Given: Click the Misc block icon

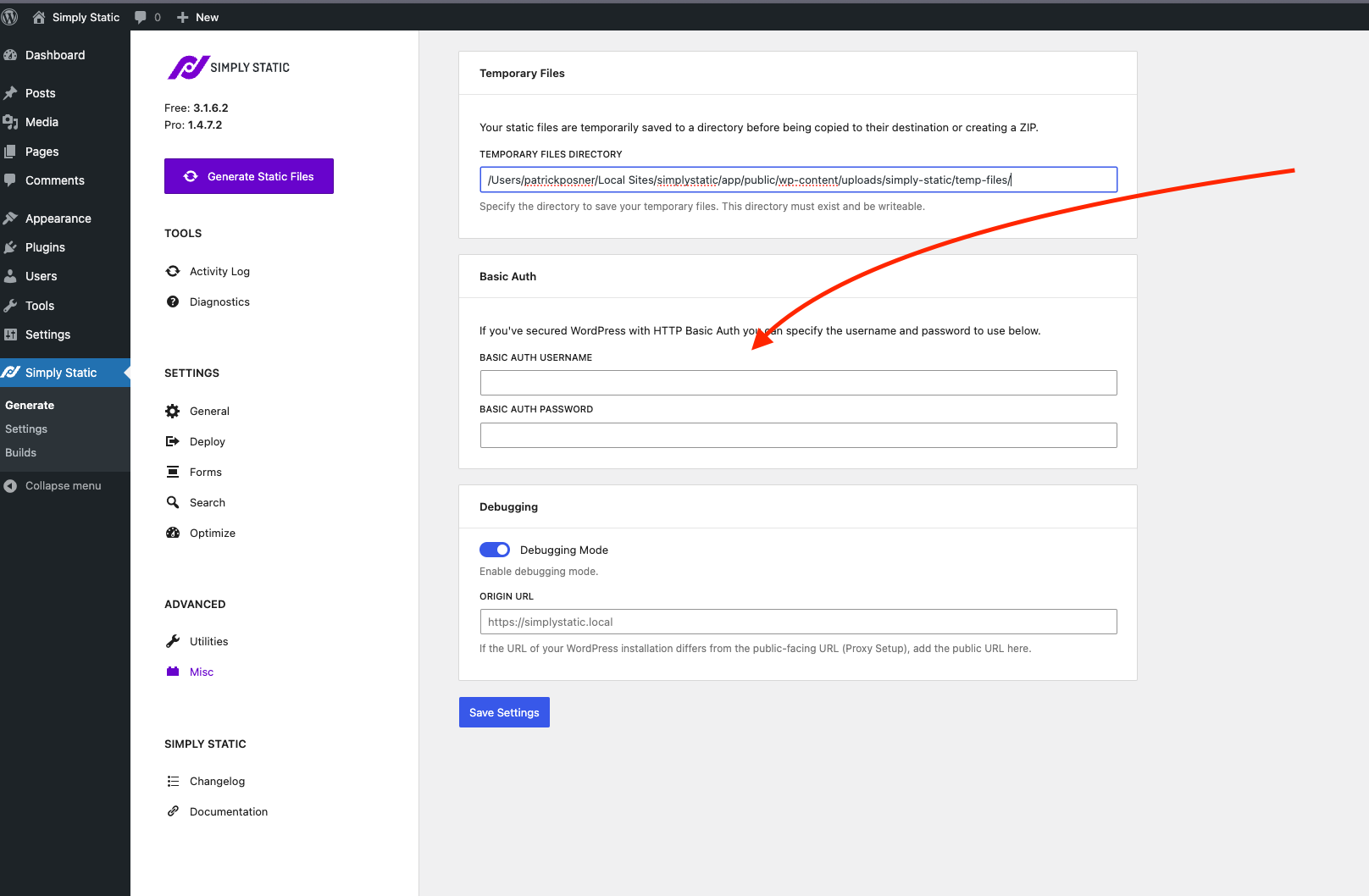Looking at the screenshot, I should click(173, 672).
